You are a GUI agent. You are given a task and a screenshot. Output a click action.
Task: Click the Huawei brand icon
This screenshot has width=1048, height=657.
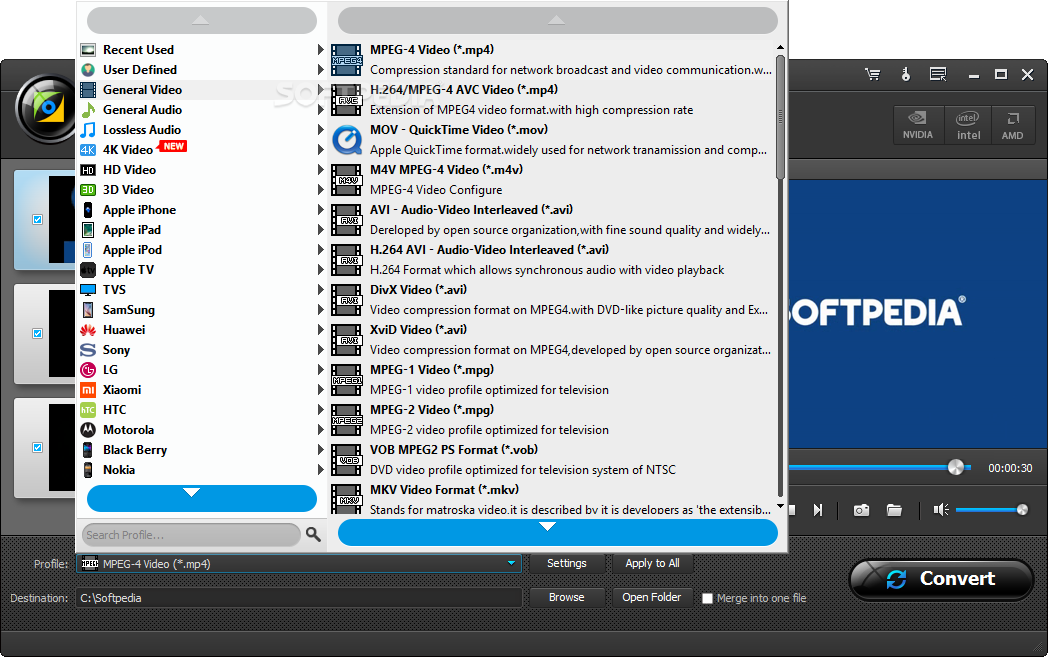[x=88, y=330]
